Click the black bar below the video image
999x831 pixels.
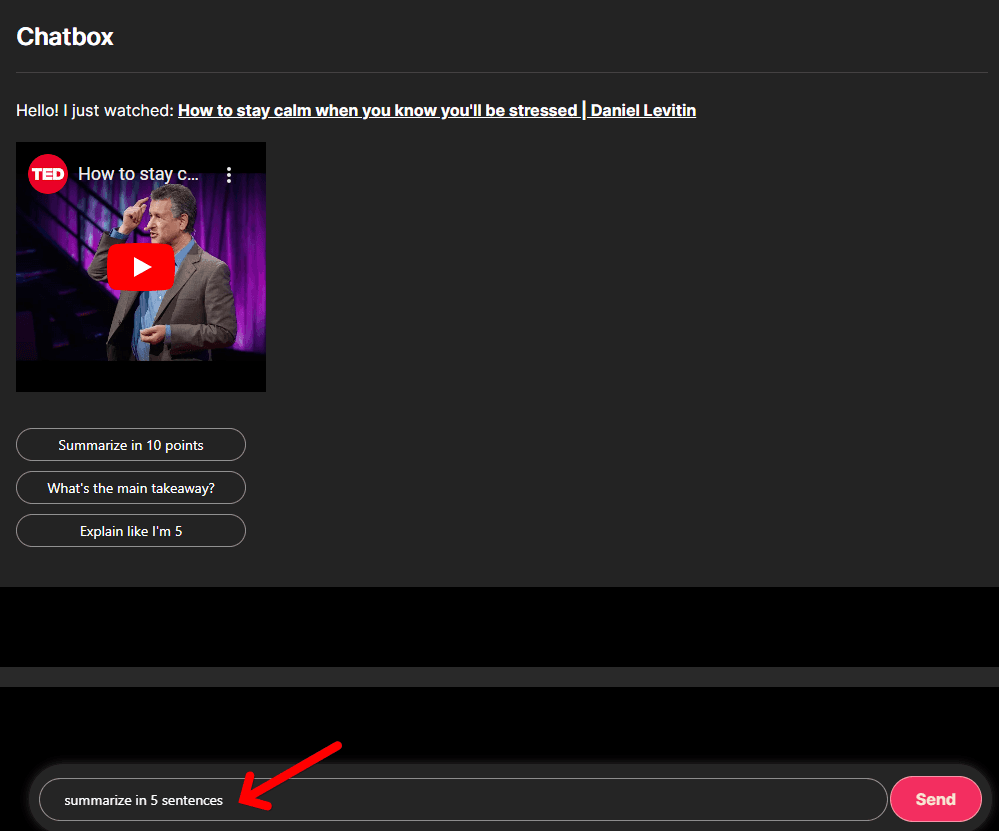(x=140, y=375)
